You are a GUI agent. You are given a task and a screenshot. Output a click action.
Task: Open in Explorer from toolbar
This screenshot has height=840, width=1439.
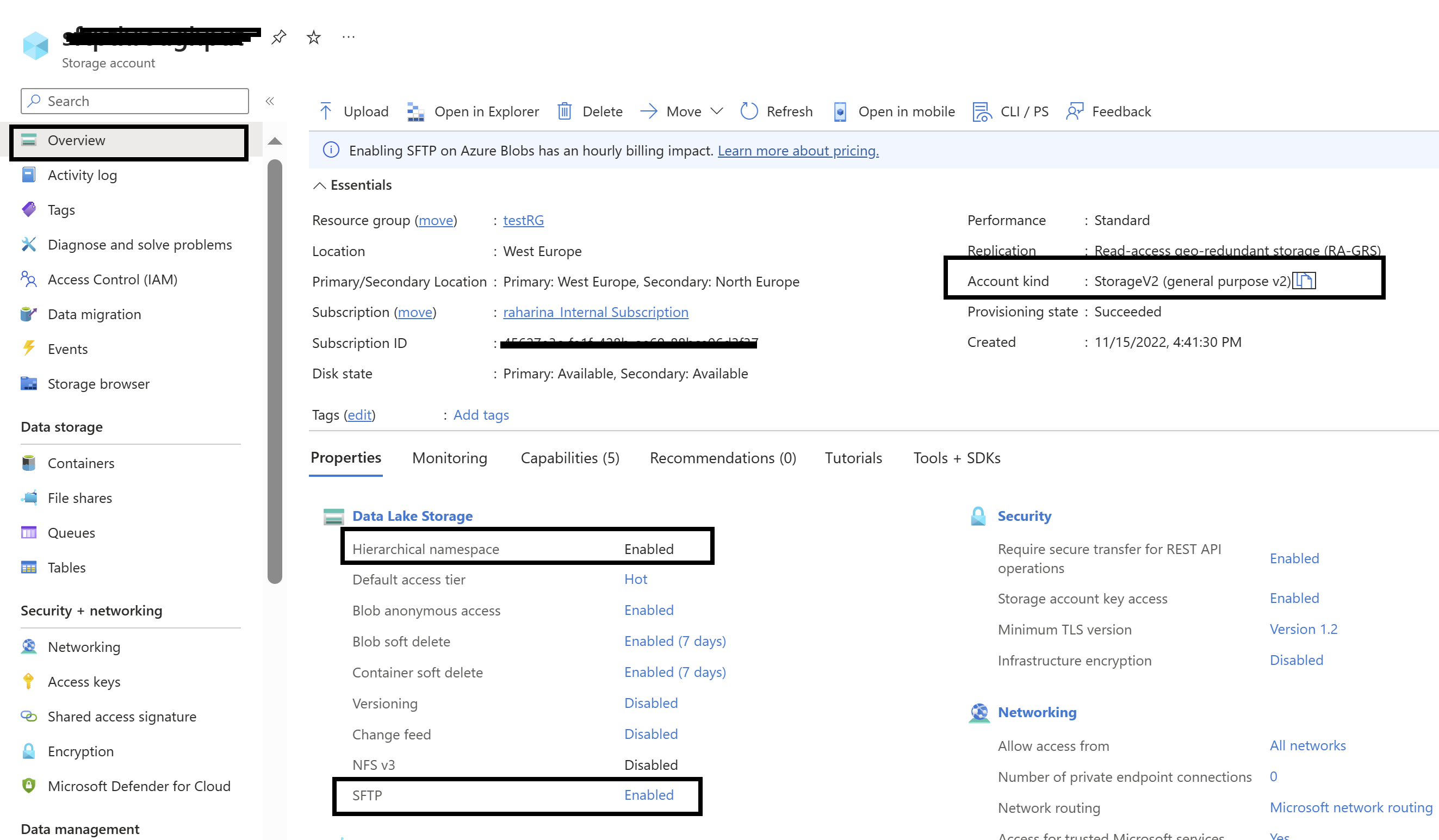coord(473,111)
